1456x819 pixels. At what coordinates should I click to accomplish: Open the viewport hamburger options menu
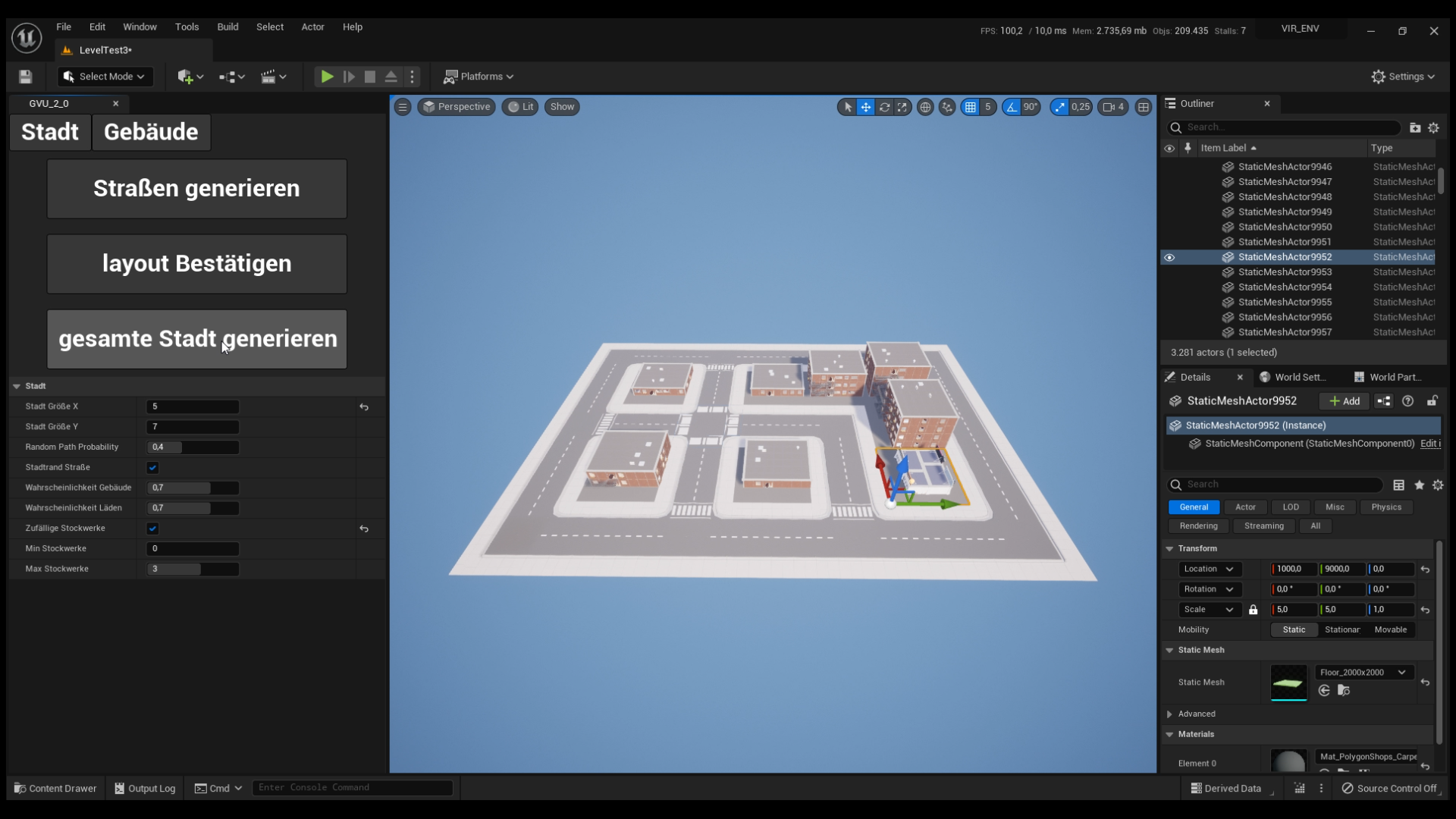403,107
